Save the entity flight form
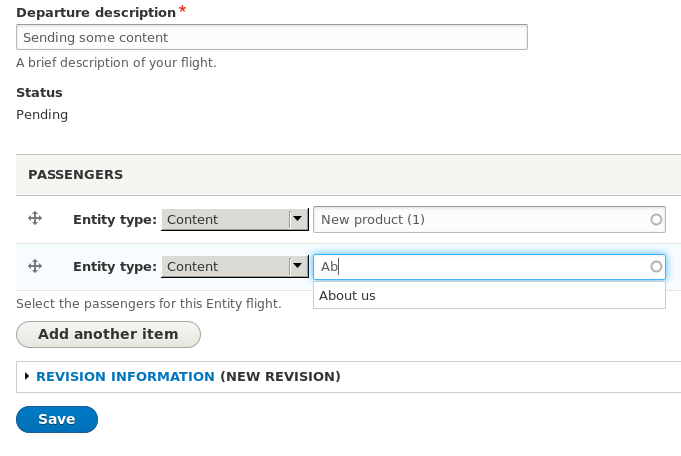Screen dimensions: 681x456 click(57, 420)
